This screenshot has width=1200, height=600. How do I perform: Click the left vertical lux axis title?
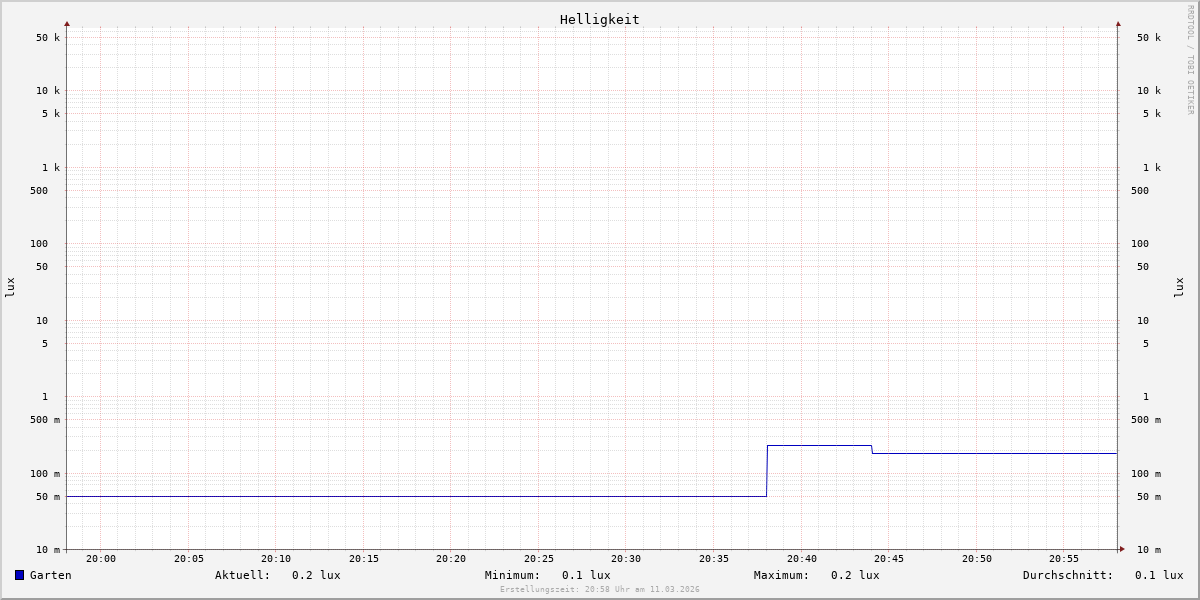(10, 288)
